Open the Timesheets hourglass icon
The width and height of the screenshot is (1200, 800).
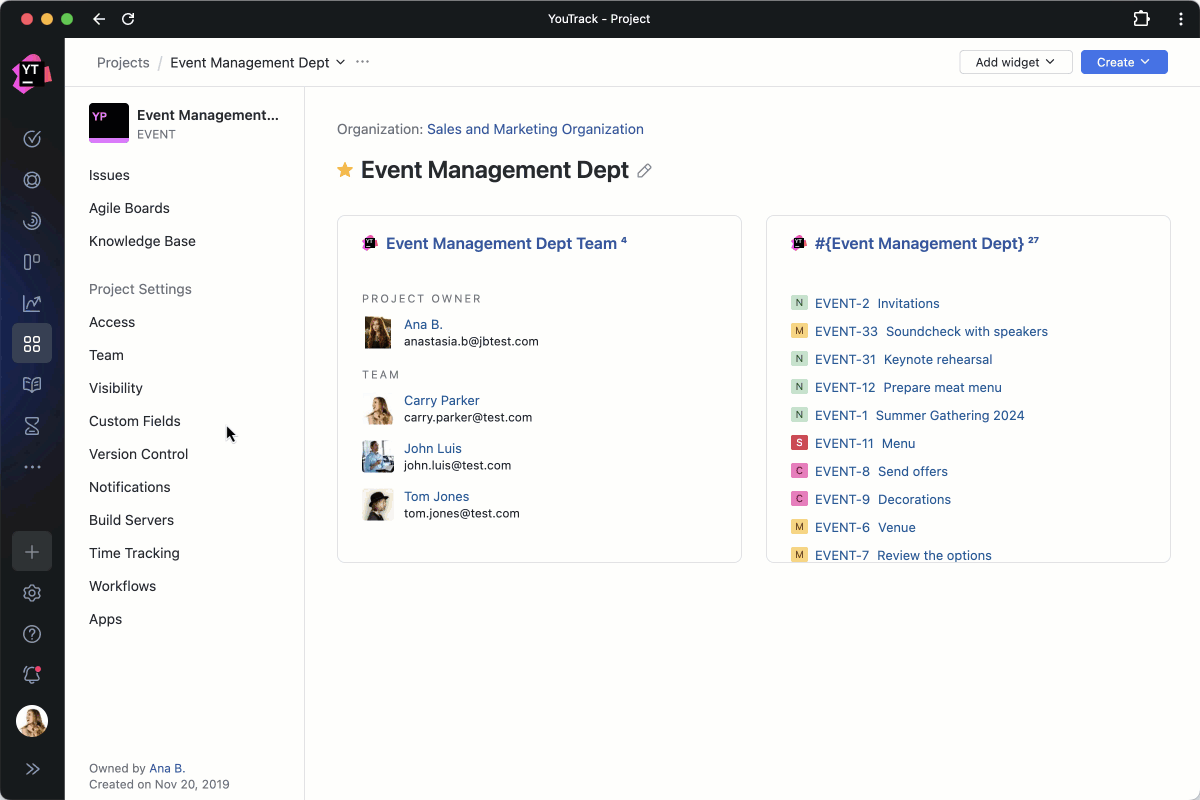point(32,426)
